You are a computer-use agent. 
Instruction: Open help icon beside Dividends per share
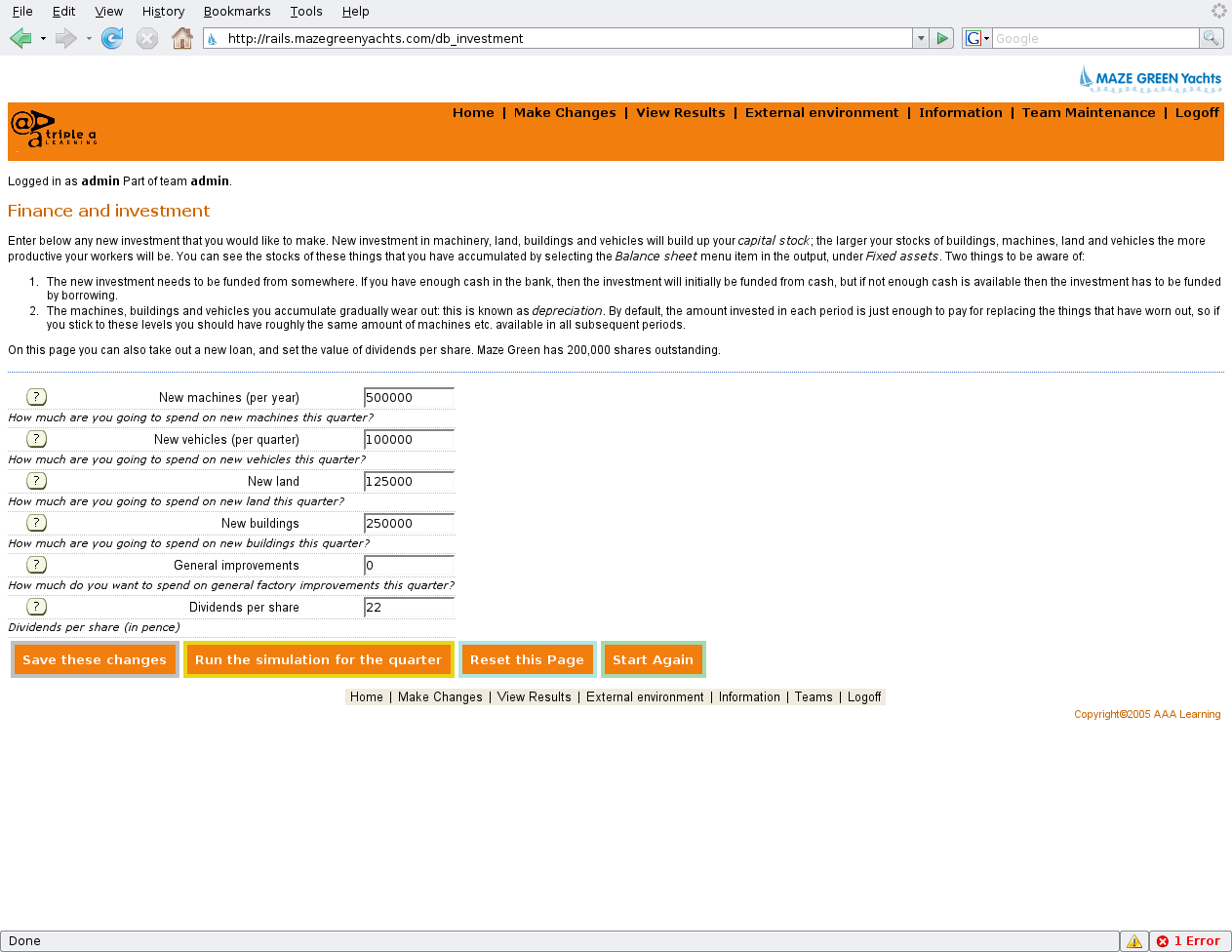36,607
